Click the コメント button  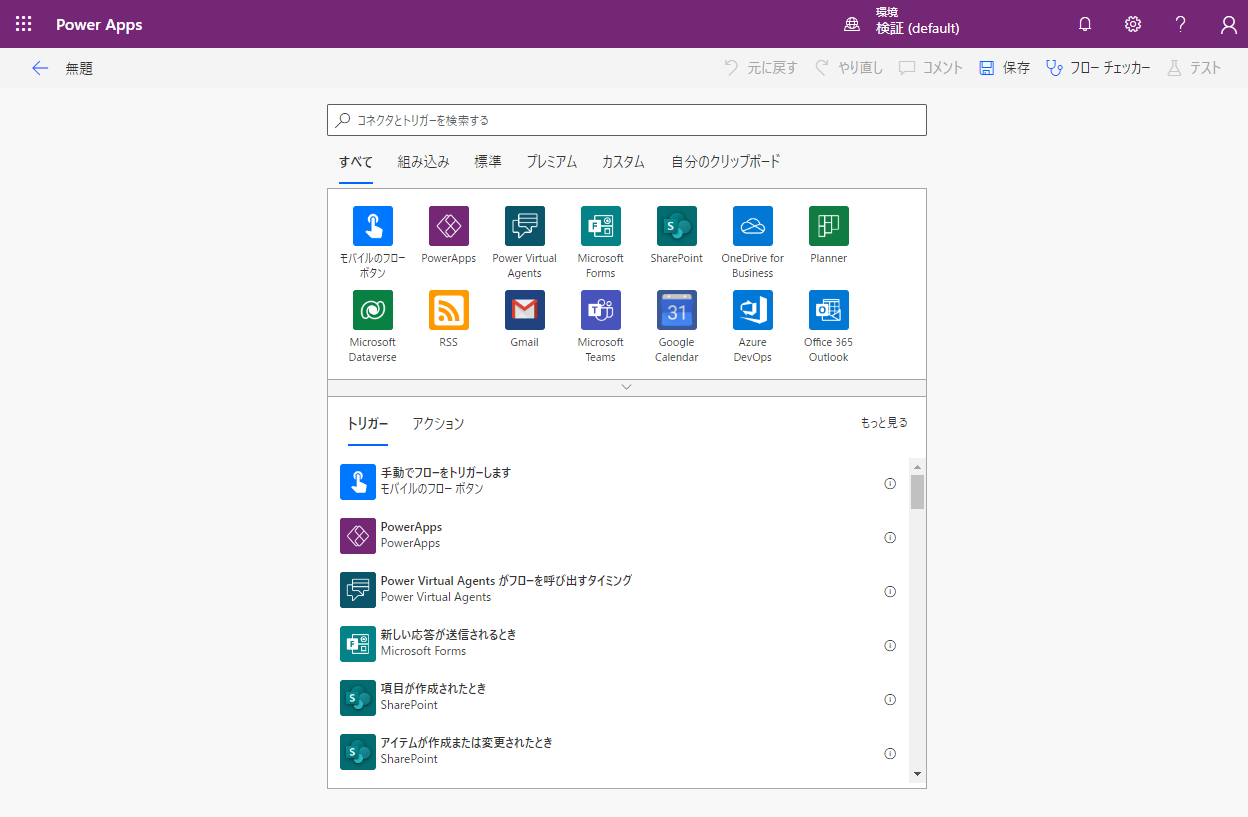pyautogui.click(x=930, y=68)
